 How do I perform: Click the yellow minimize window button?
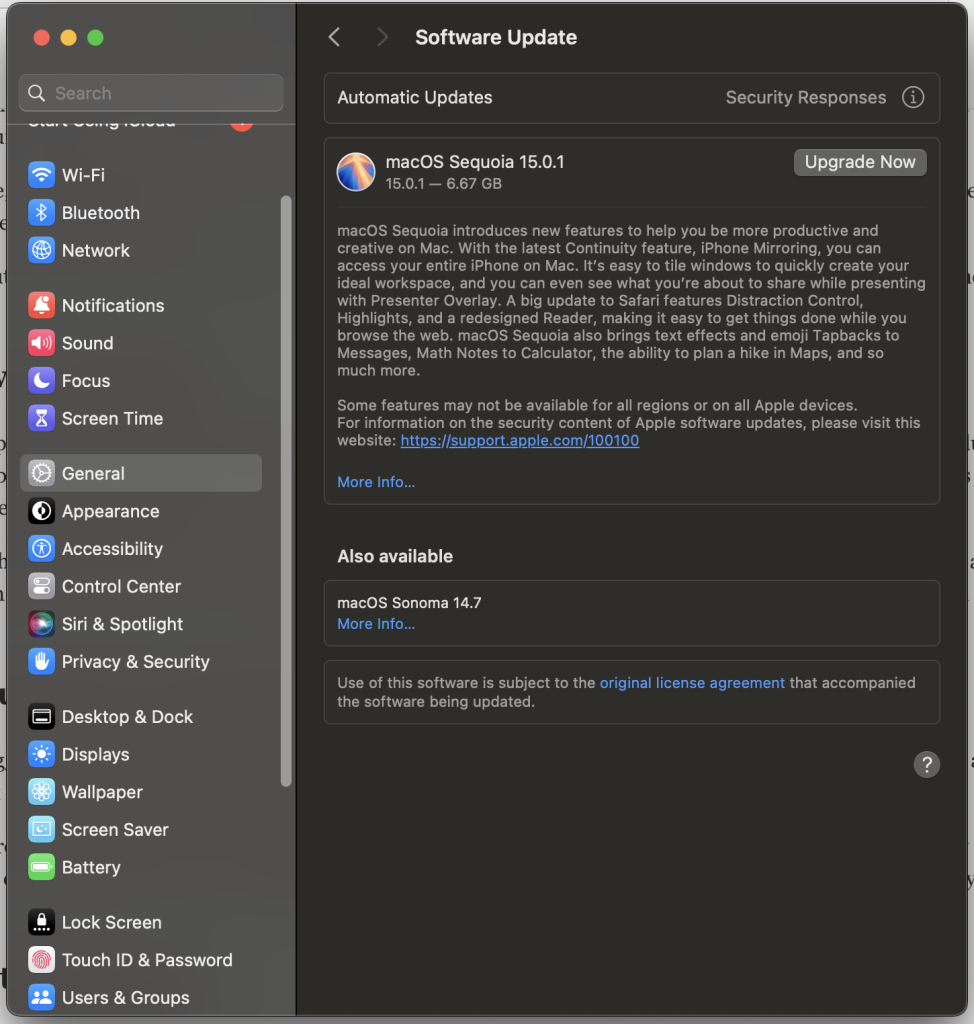tap(69, 38)
